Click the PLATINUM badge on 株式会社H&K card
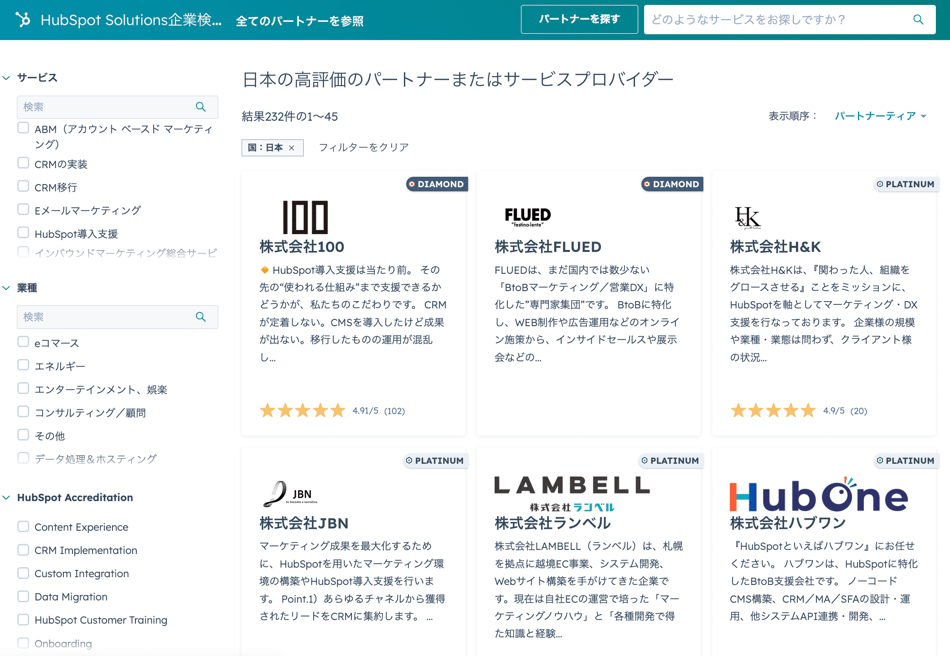The image size is (950, 656). click(906, 184)
